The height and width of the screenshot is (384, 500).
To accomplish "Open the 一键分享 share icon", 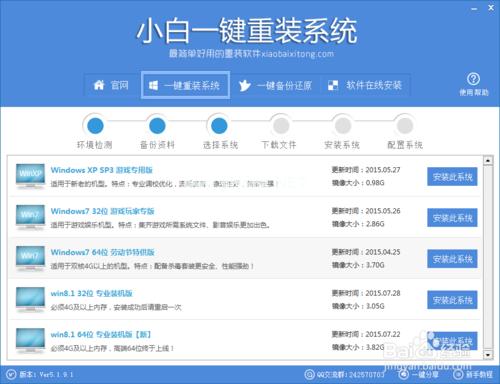I will pyautogui.click(x=403, y=374).
